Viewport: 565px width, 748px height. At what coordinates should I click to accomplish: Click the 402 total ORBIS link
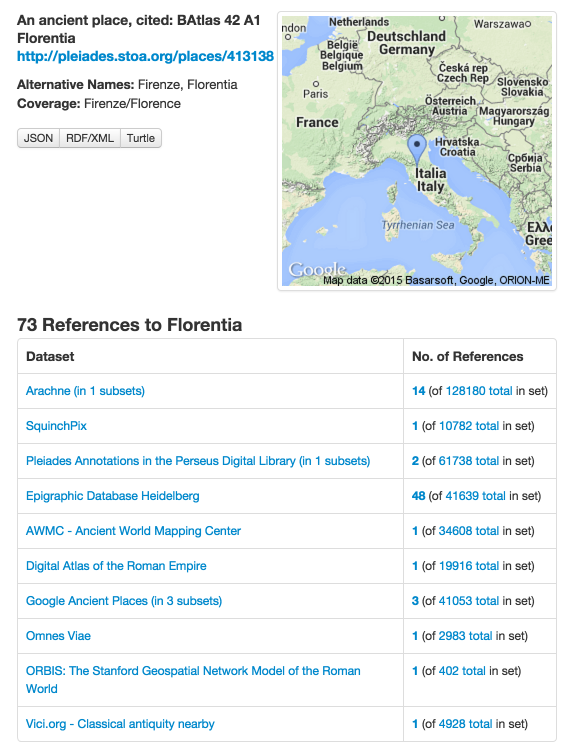click(x=462, y=671)
